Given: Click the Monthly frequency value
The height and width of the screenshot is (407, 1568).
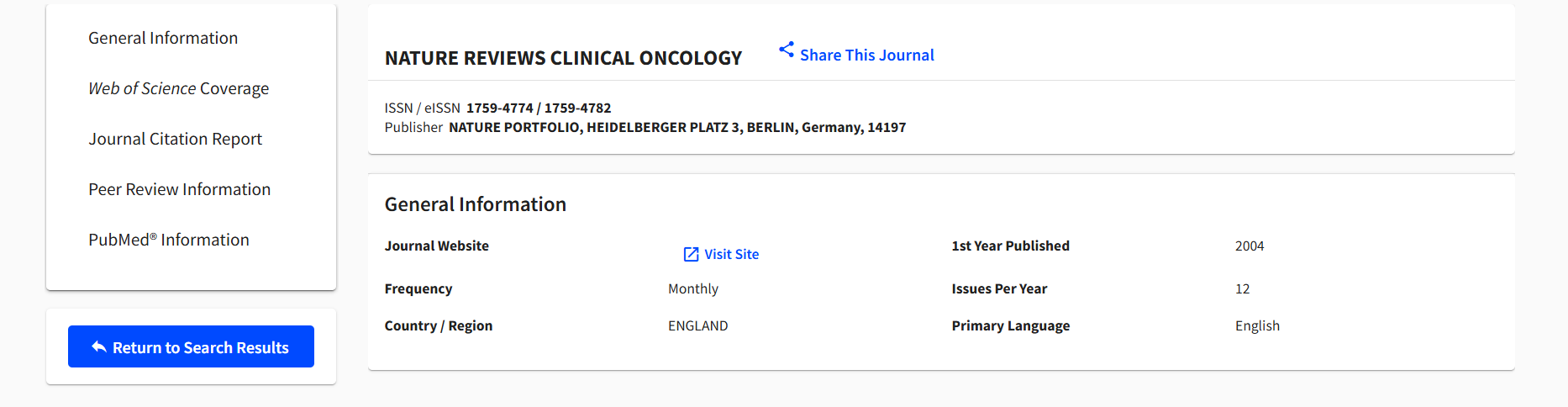Looking at the screenshot, I should click(x=692, y=288).
